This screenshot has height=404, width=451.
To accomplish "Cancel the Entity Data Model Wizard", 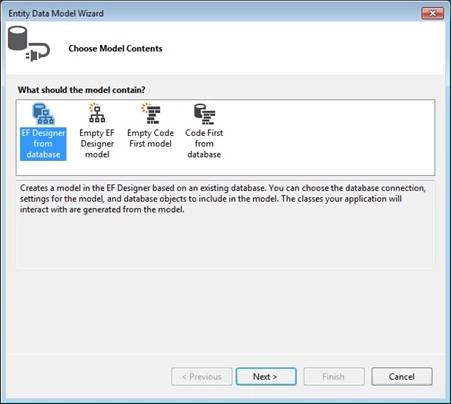I will coord(402,377).
